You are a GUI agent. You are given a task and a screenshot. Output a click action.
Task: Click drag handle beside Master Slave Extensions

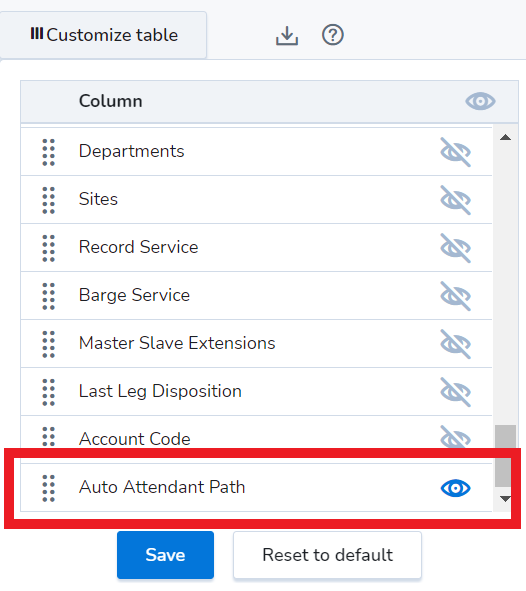pyautogui.click(x=49, y=344)
